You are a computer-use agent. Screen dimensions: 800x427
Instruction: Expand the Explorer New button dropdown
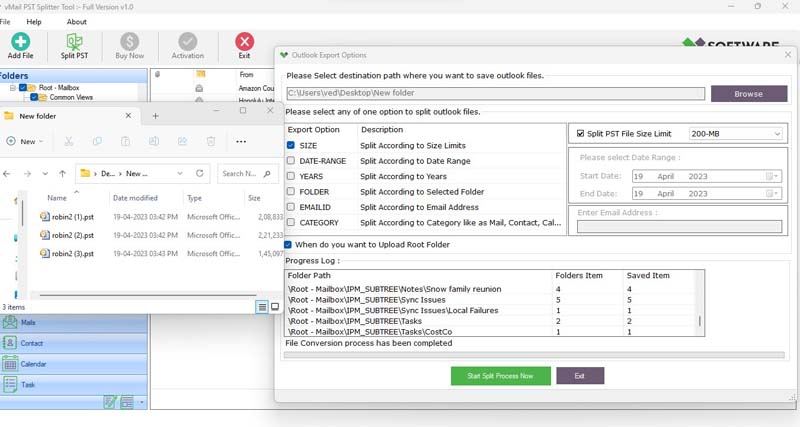pyautogui.click(x=41, y=141)
